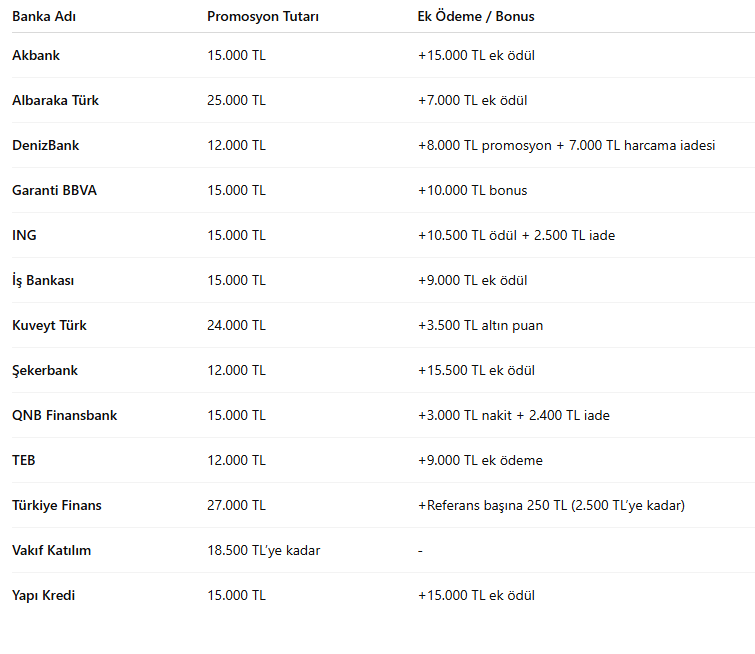The height and width of the screenshot is (654, 755).
Task: Click Vakıf Katılım 18.500 TL'ye kadar amount
Action: click(263, 550)
